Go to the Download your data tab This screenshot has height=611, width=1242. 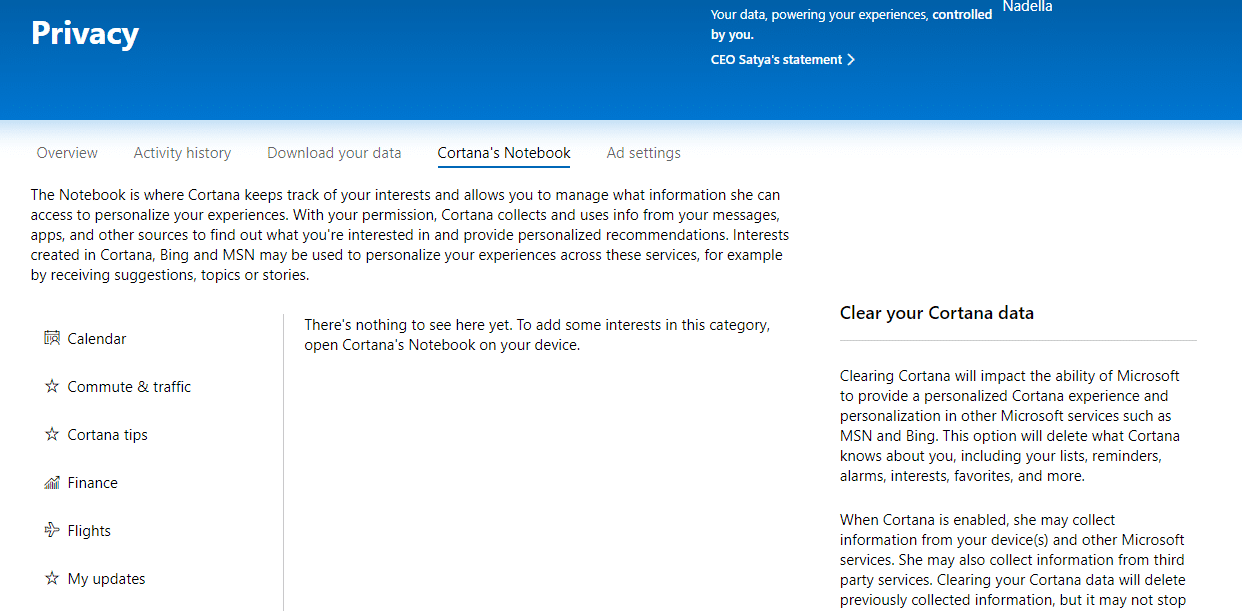pos(334,153)
